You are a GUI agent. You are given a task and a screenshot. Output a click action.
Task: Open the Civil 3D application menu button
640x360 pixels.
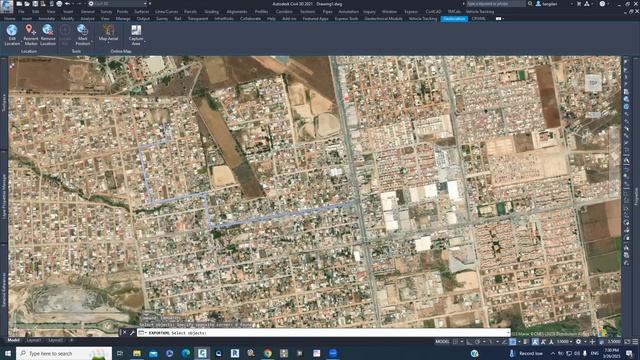click(x=7, y=6)
